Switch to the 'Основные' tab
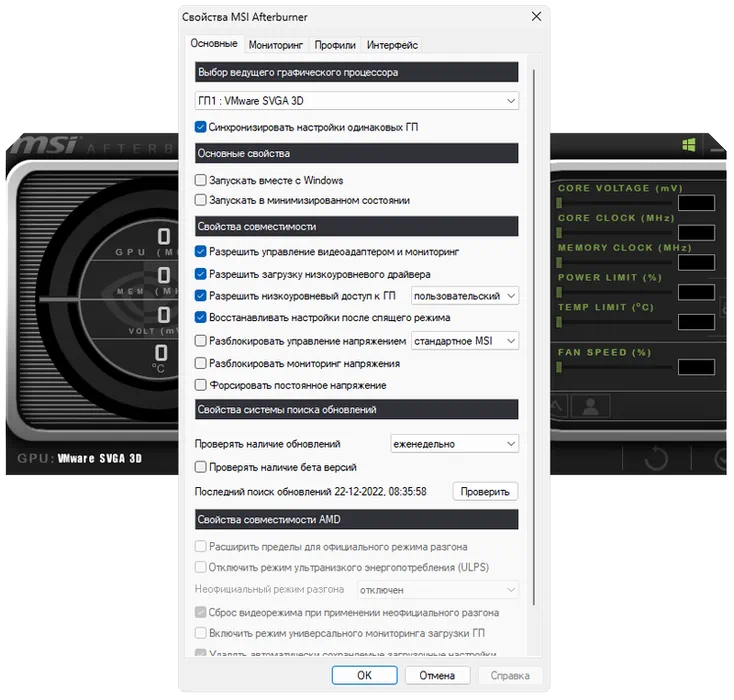This screenshot has width=734, height=700. (214, 44)
